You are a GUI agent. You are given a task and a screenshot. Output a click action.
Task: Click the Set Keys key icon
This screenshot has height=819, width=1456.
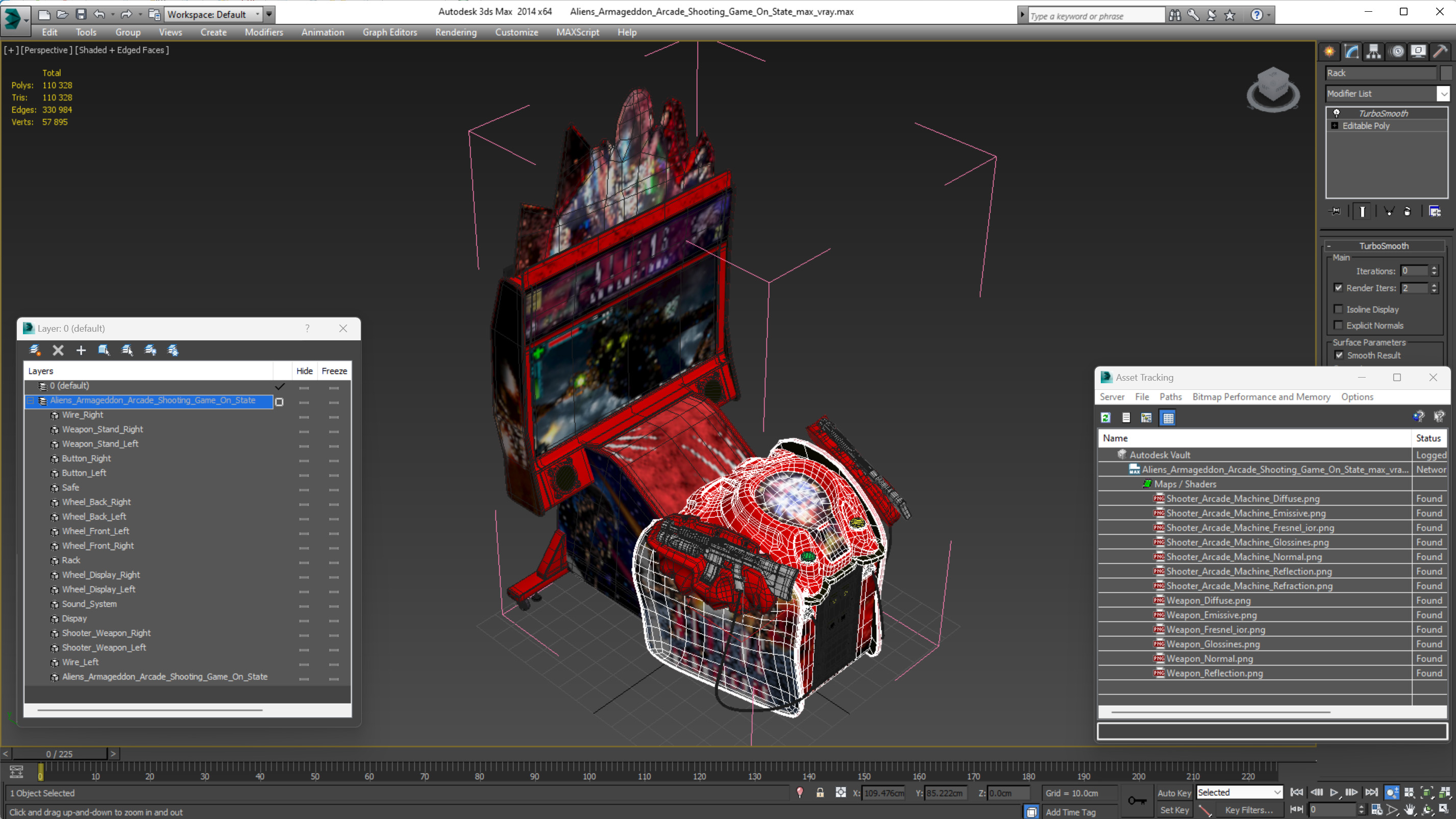(1137, 801)
